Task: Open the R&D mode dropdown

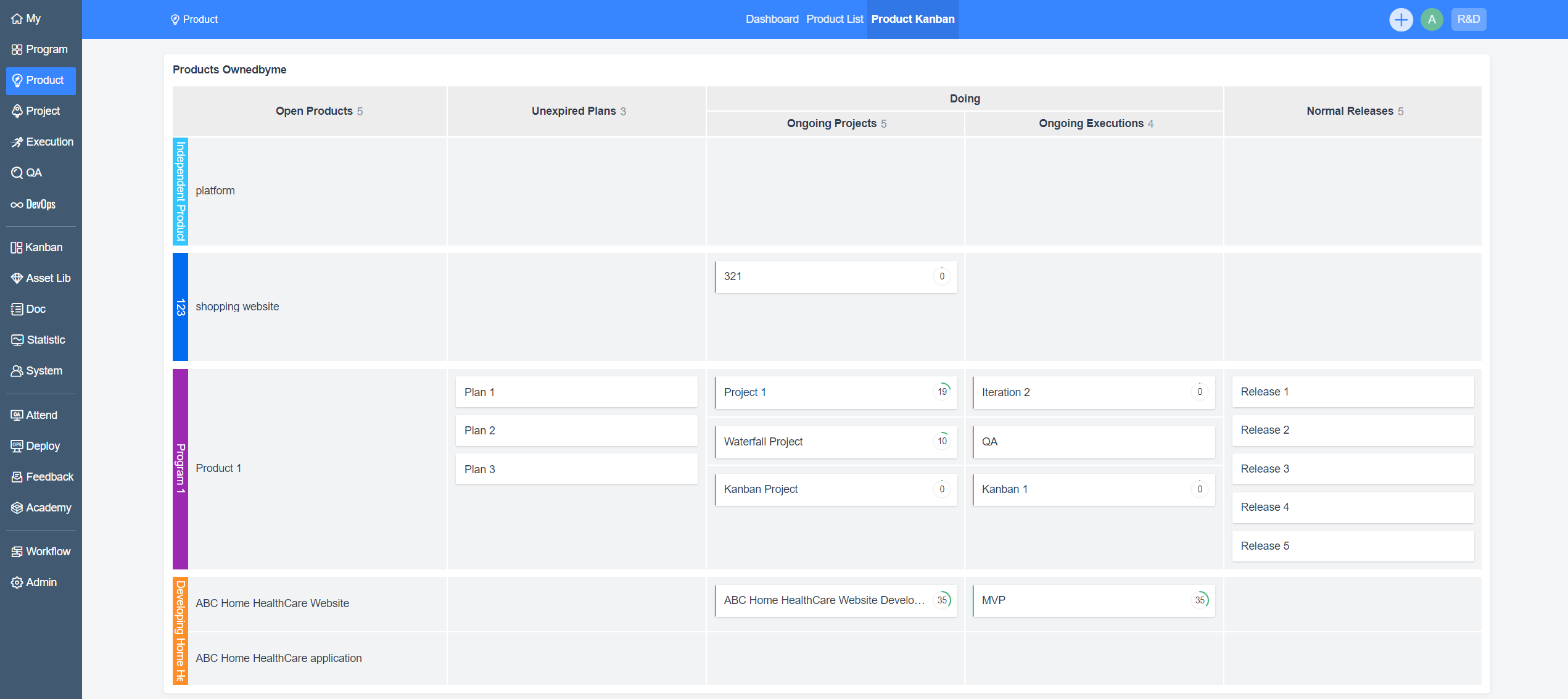Action: (x=1468, y=19)
